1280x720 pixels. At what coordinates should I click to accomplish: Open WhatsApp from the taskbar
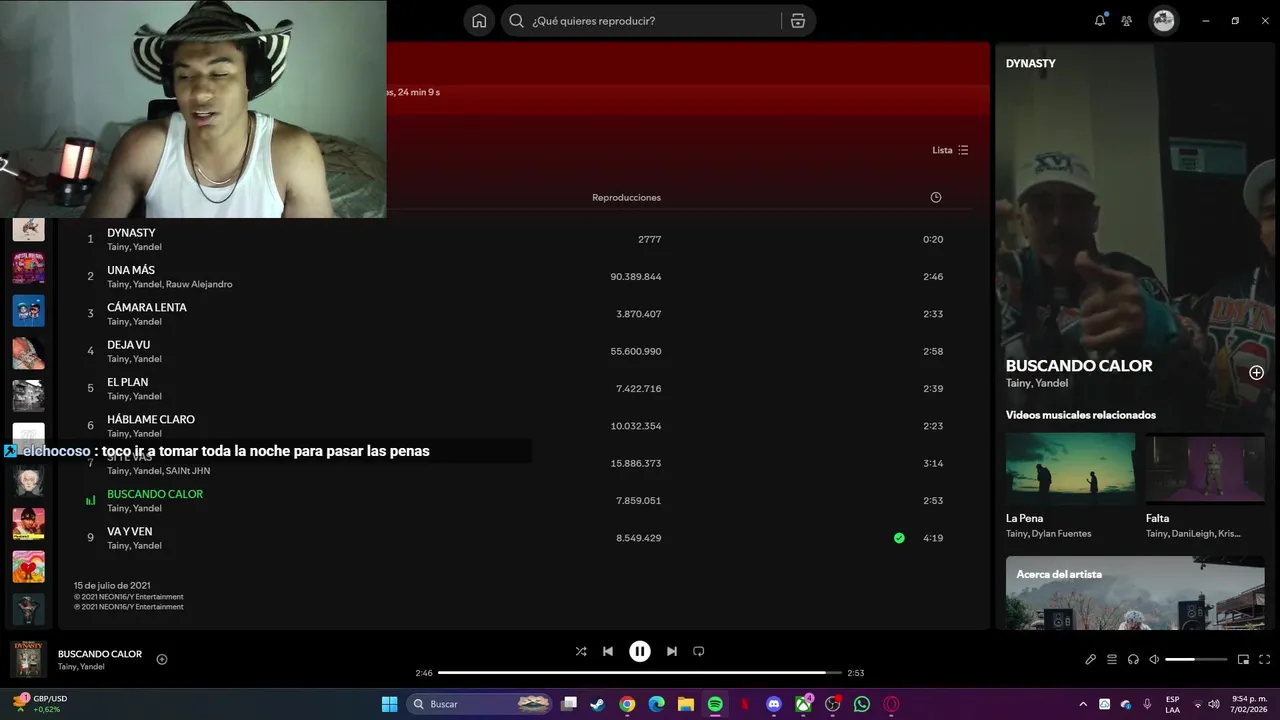coord(862,704)
